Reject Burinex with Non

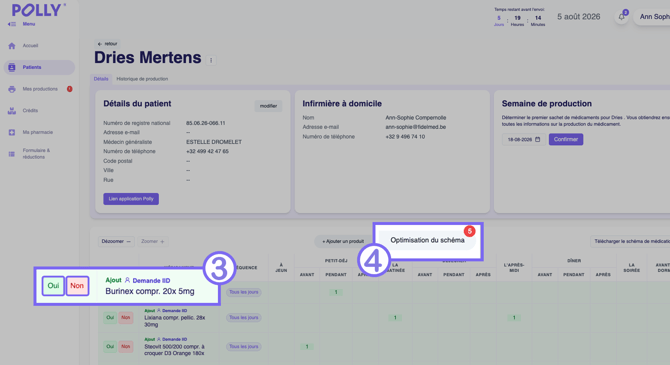tap(77, 286)
